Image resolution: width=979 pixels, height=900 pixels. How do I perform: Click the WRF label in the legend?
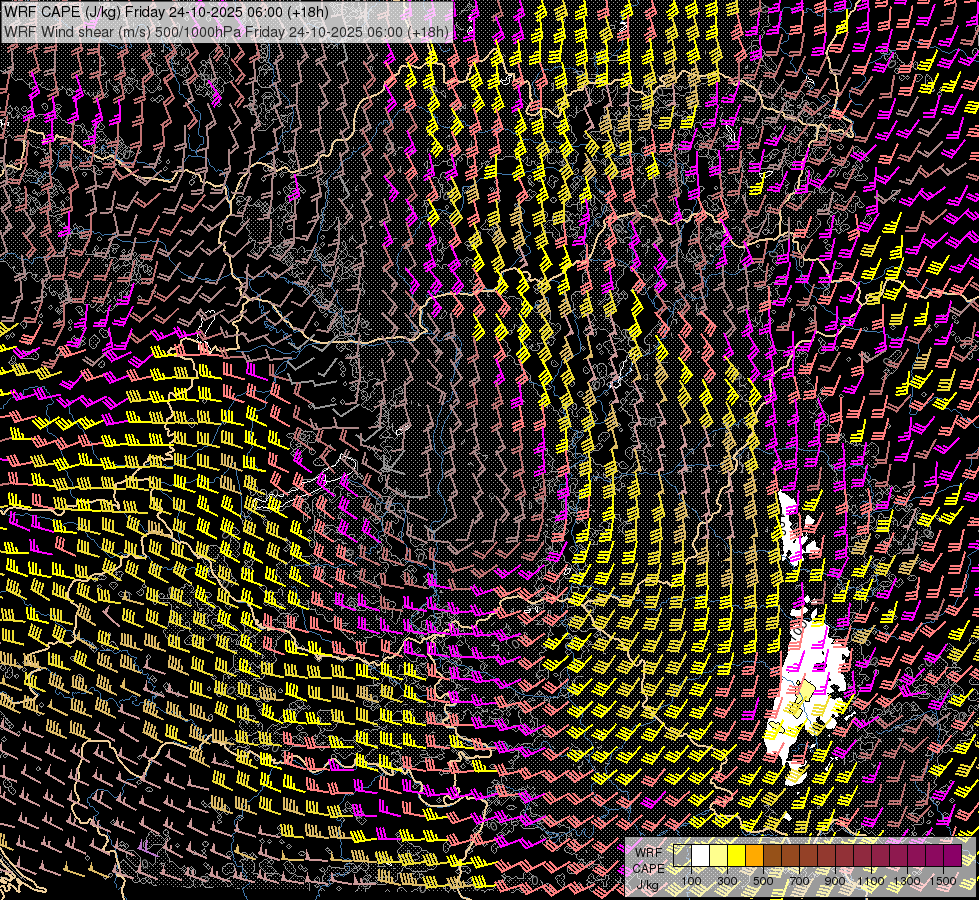click(x=649, y=853)
